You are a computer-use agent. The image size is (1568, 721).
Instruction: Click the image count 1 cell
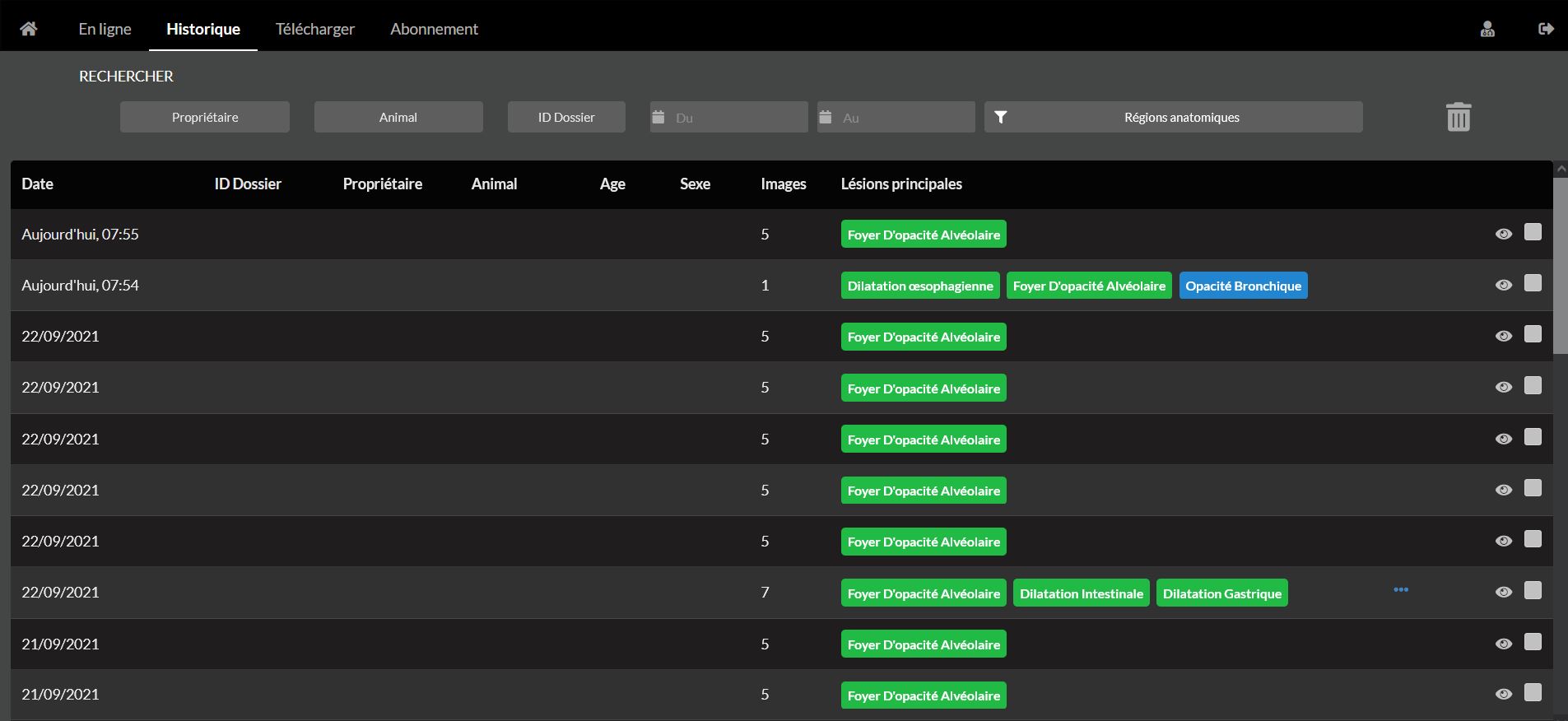[765, 285]
